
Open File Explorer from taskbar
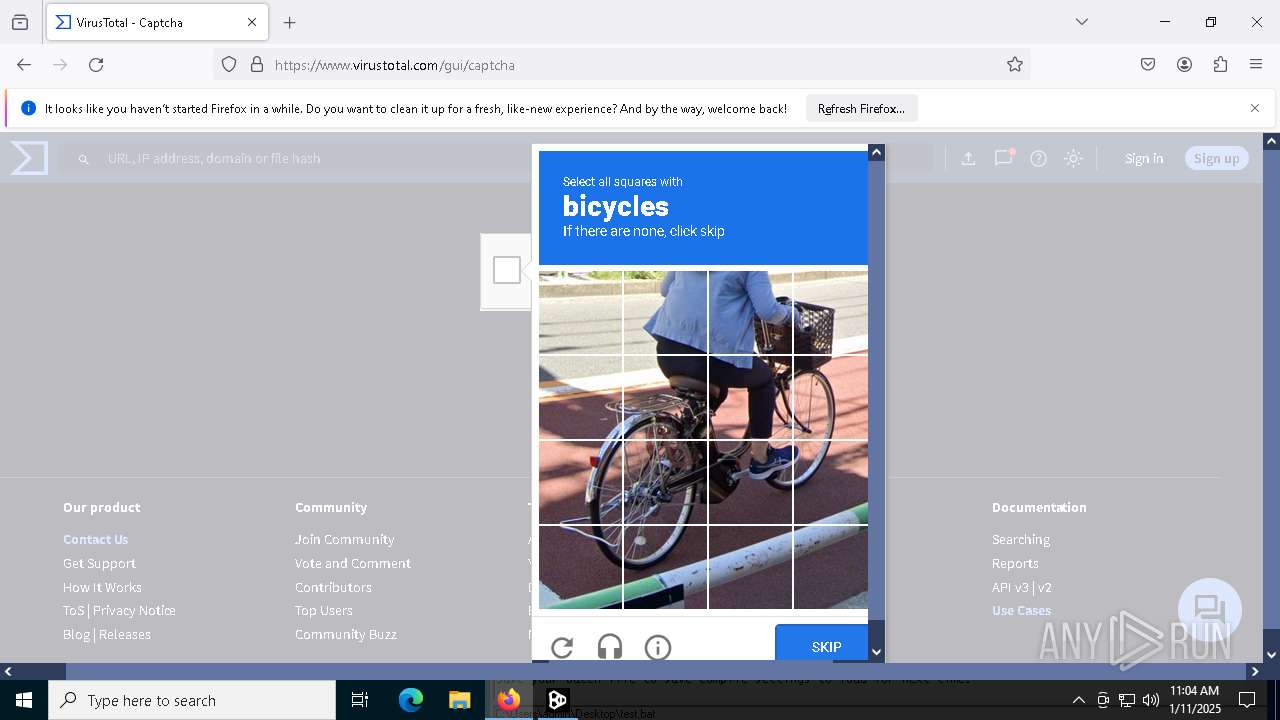click(x=459, y=700)
